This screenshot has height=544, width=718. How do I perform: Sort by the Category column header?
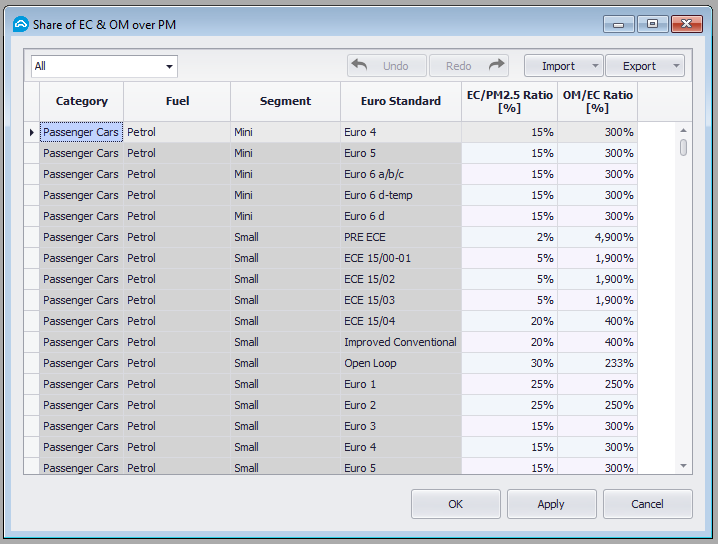[82, 102]
